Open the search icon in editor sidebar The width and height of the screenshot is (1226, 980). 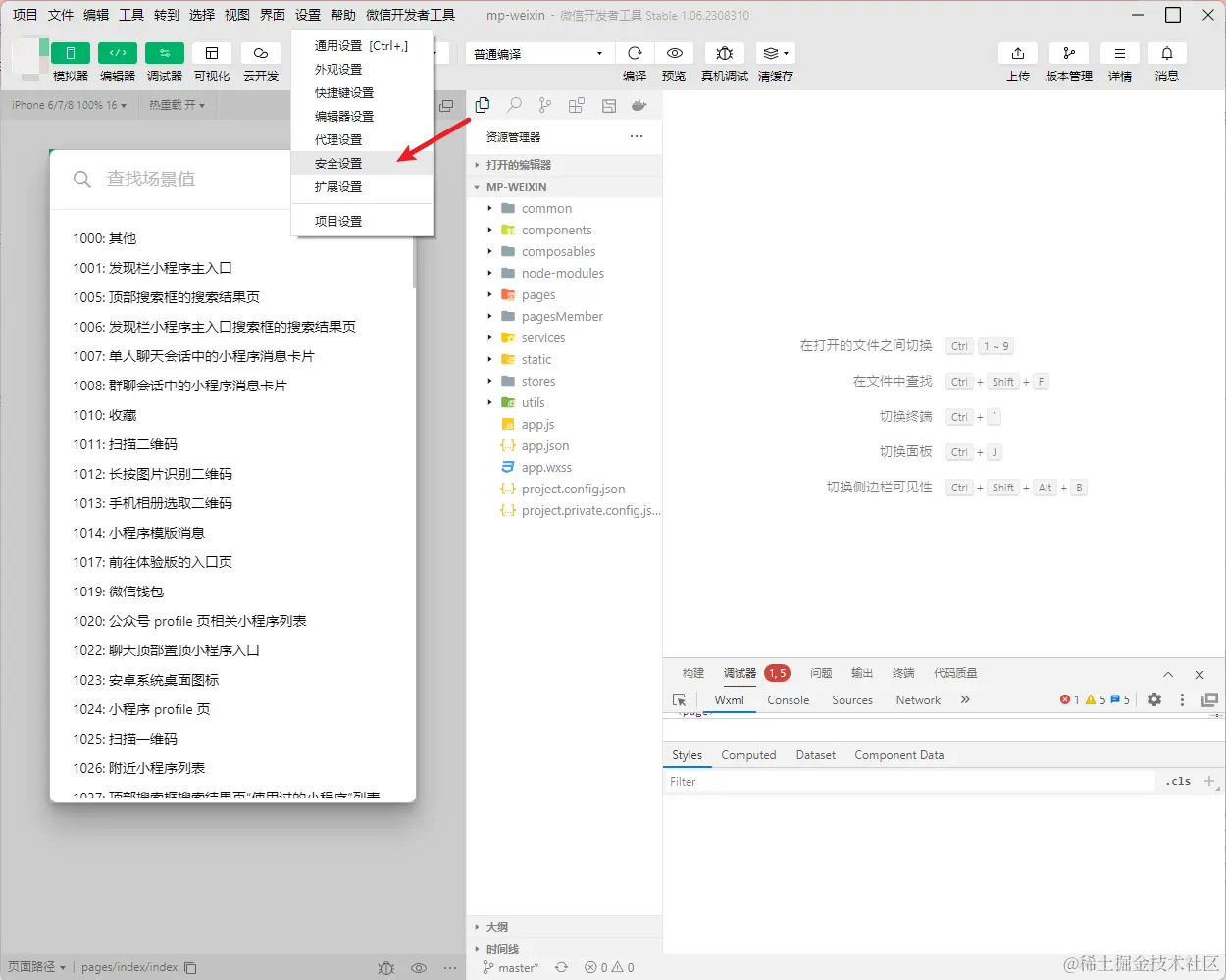click(514, 105)
